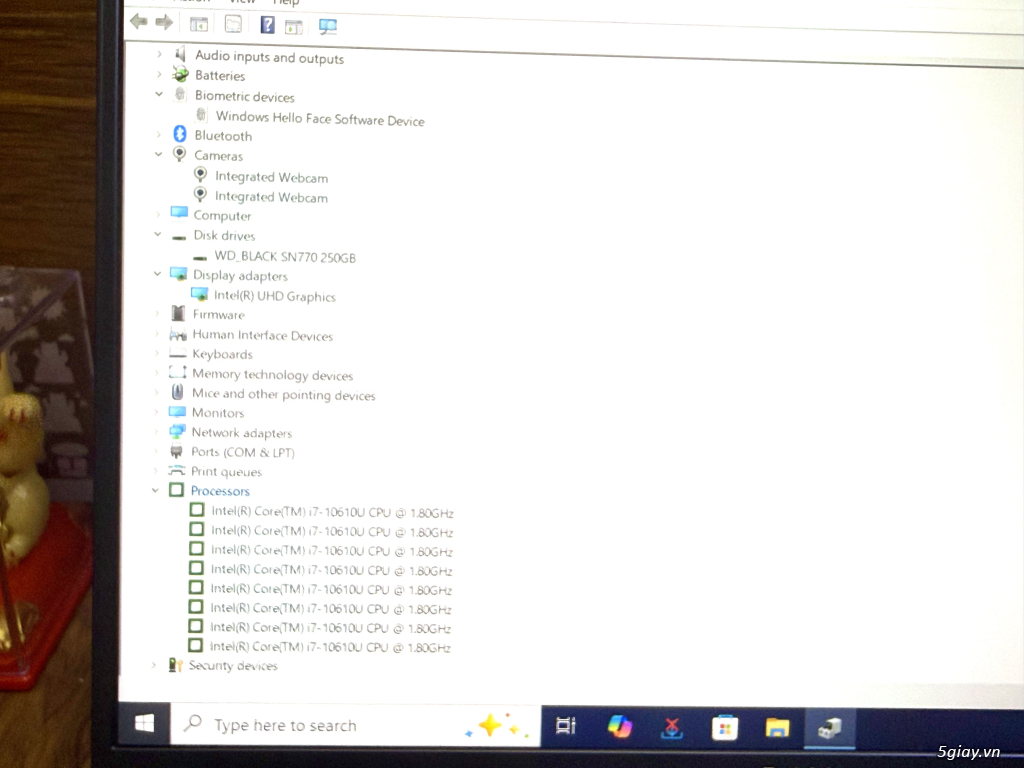Expand the Batteries node
This screenshot has height=768, width=1024.
[159, 74]
